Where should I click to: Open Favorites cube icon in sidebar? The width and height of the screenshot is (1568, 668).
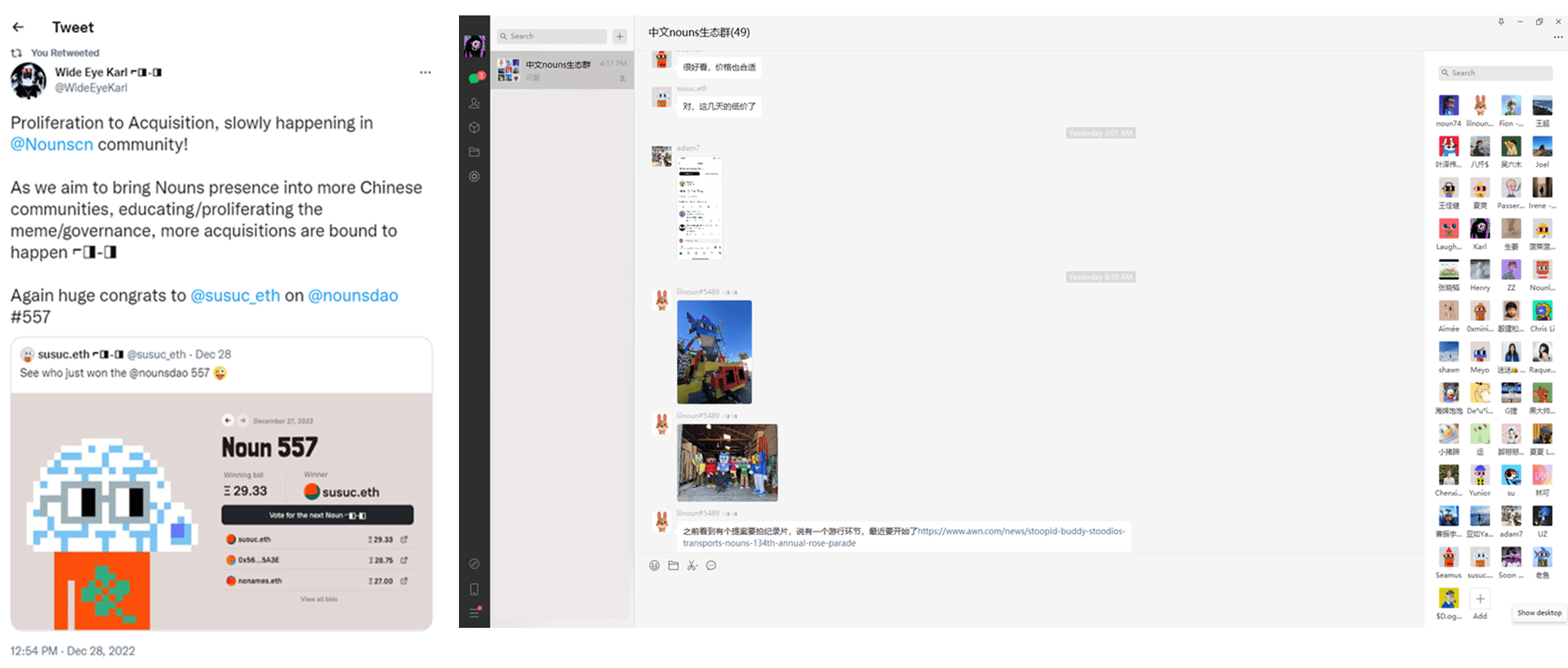pyautogui.click(x=474, y=128)
